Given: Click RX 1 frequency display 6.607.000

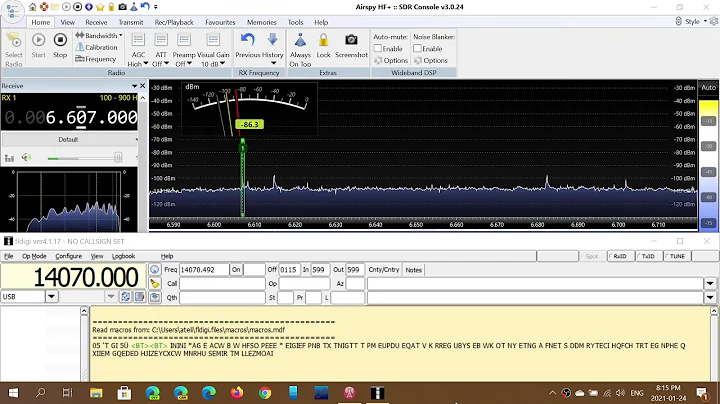Looking at the screenshot, I should point(70,118).
